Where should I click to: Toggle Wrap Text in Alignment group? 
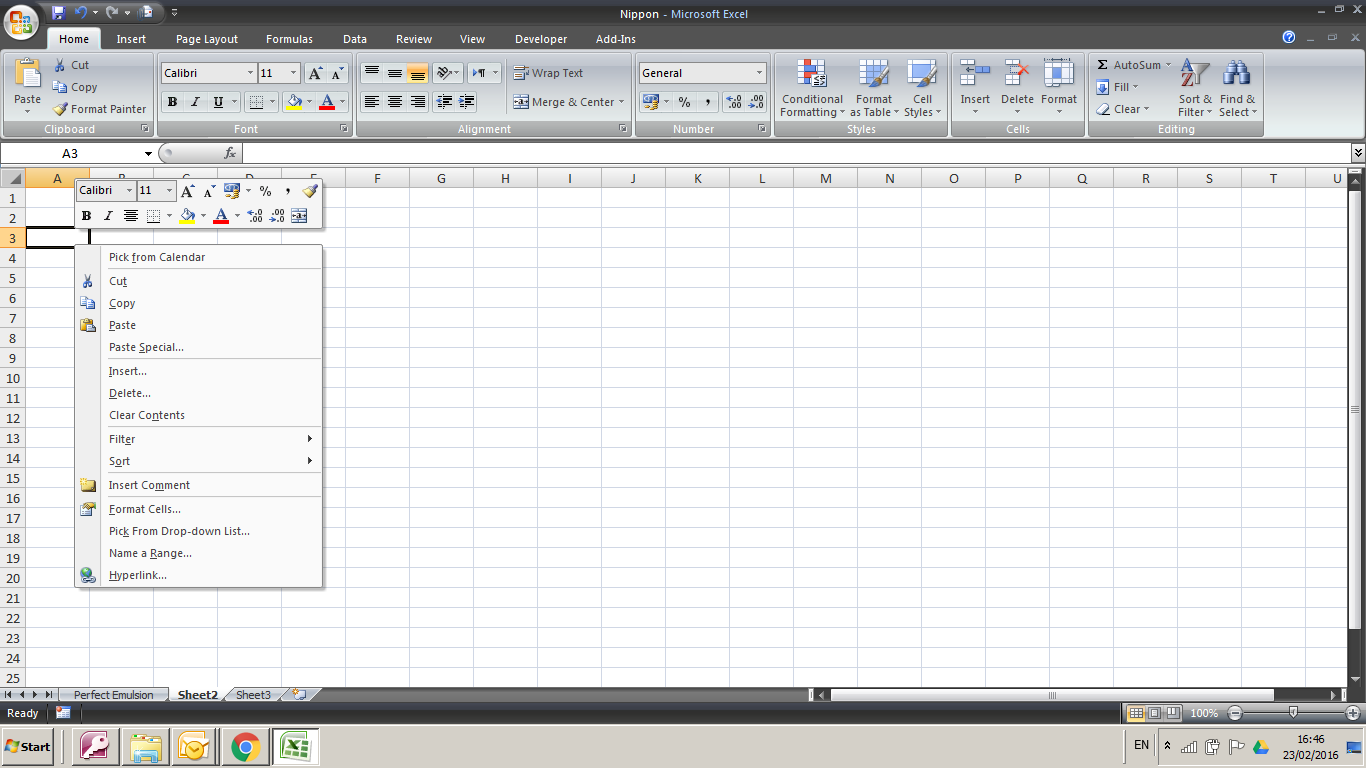[x=548, y=73]
